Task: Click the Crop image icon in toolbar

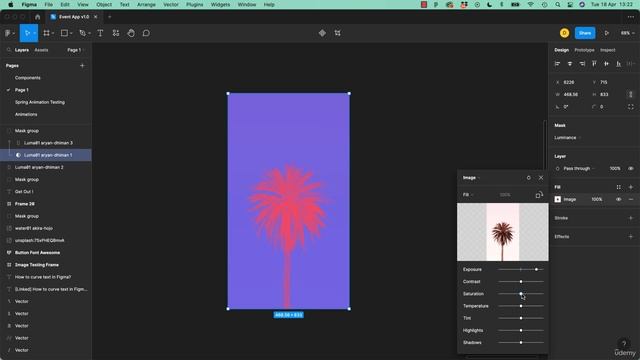Action: [x=338, y=33]
